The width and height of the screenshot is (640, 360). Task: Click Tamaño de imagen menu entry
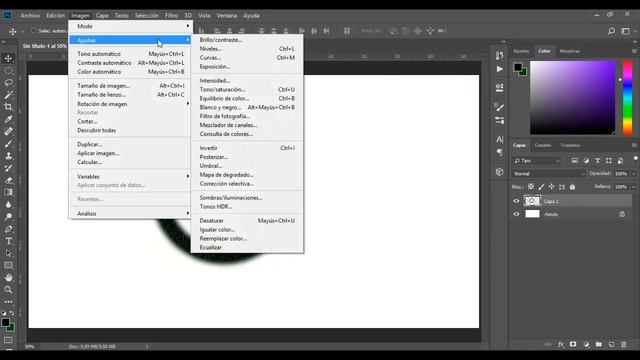130,86
